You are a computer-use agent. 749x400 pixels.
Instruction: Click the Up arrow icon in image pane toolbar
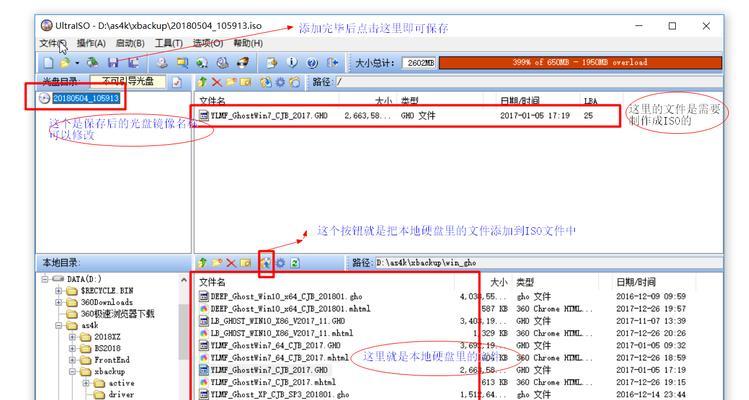[202, 82]
